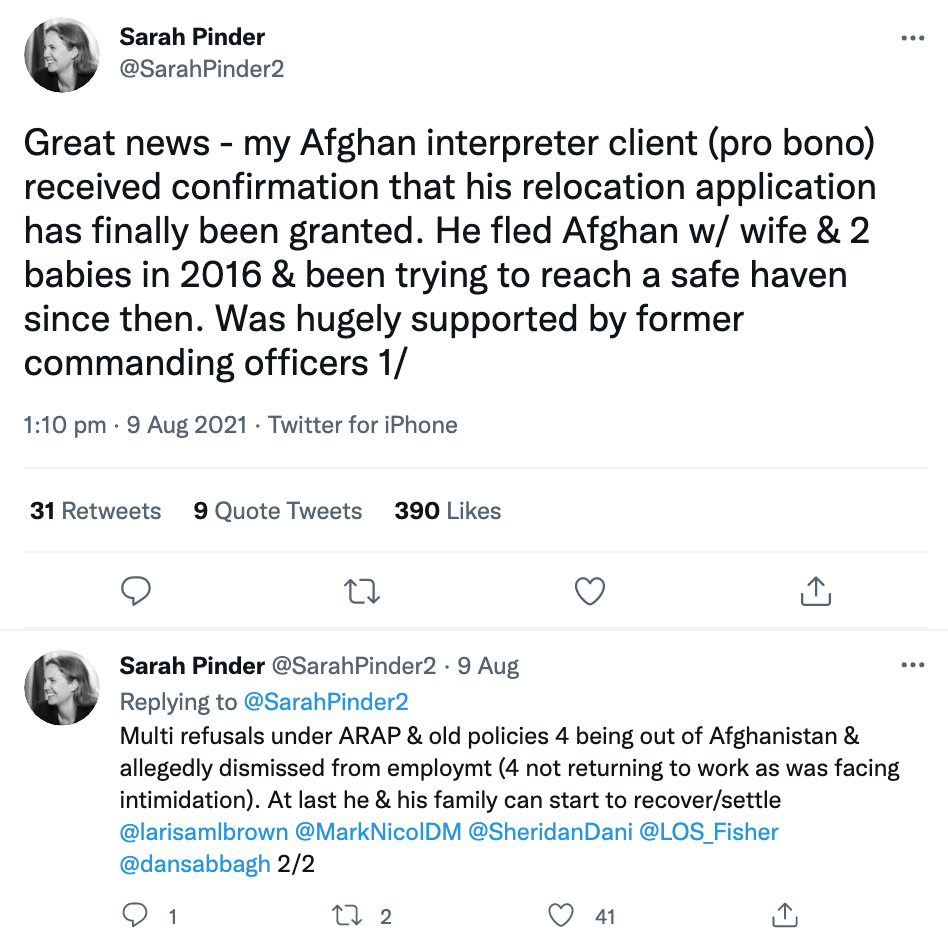Open reply icon on the 2/2 tweet
Screen dimensions: 948x947
(x=135, y=915)
